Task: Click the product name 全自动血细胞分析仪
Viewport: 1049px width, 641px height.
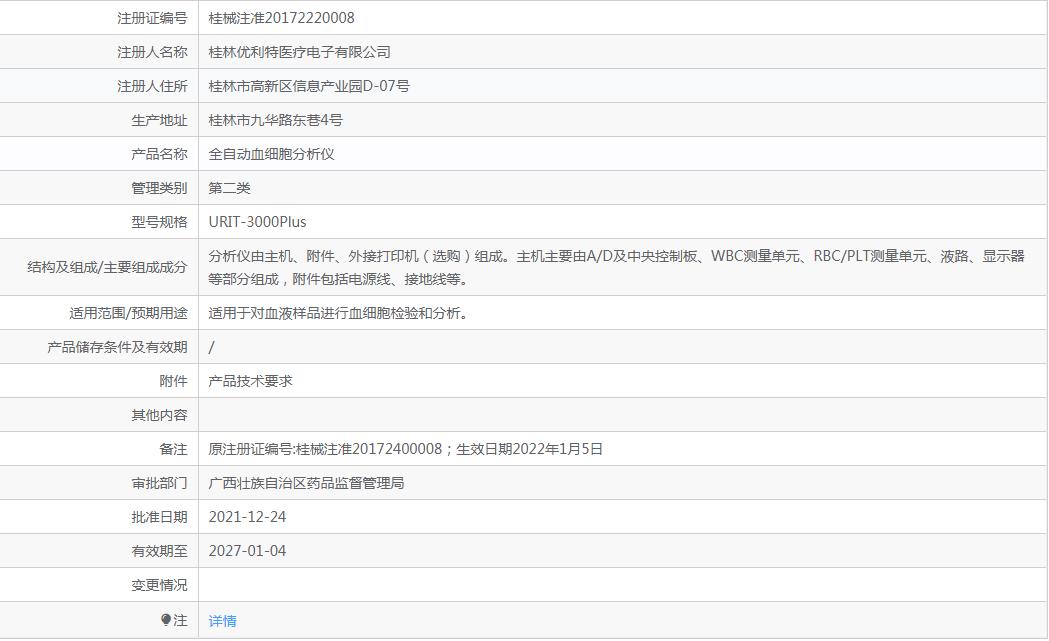Action: coord(271,154)
